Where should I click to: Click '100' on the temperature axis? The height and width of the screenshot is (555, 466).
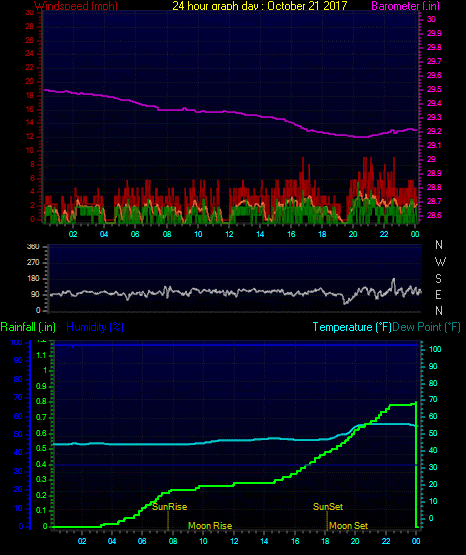[435, 349]
